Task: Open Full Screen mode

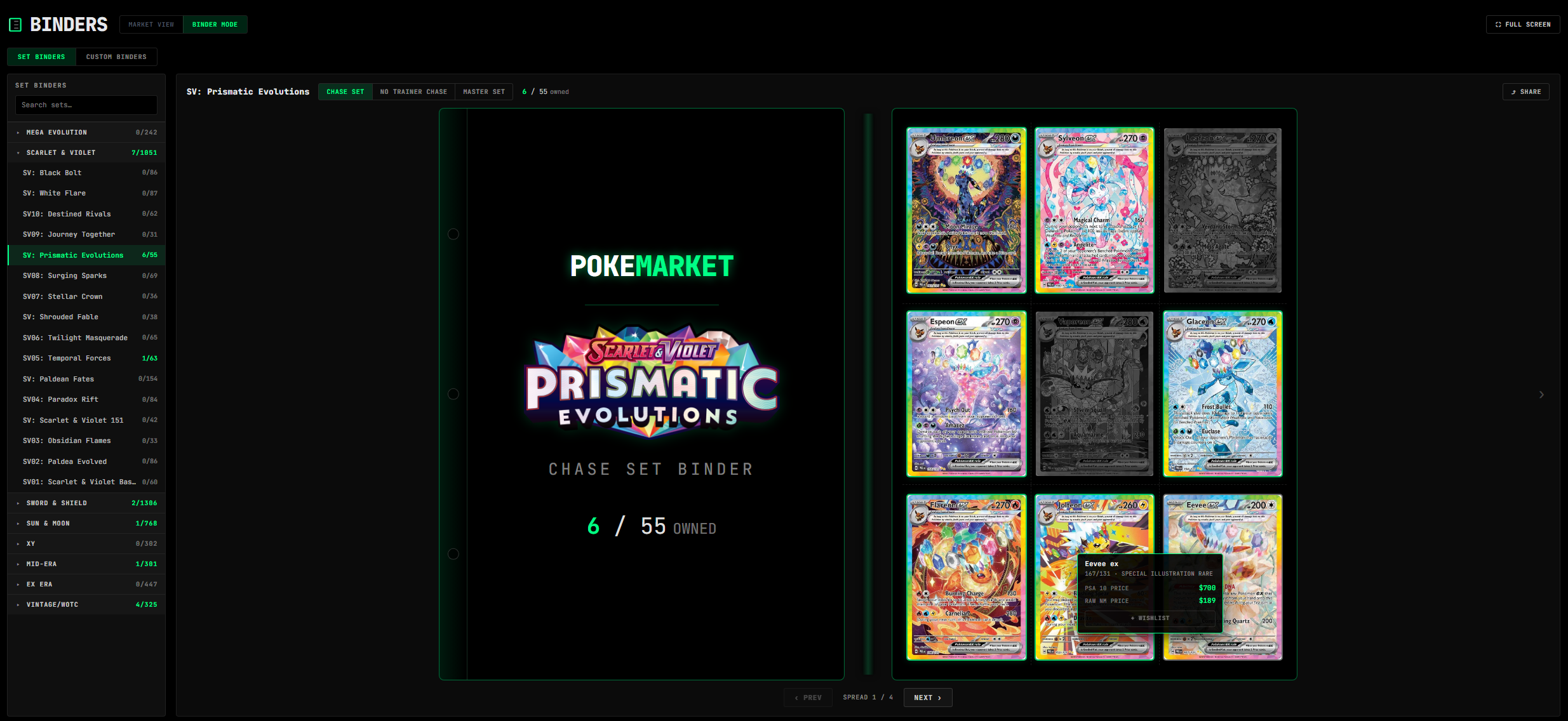Action: click(x=1522, y=25)
